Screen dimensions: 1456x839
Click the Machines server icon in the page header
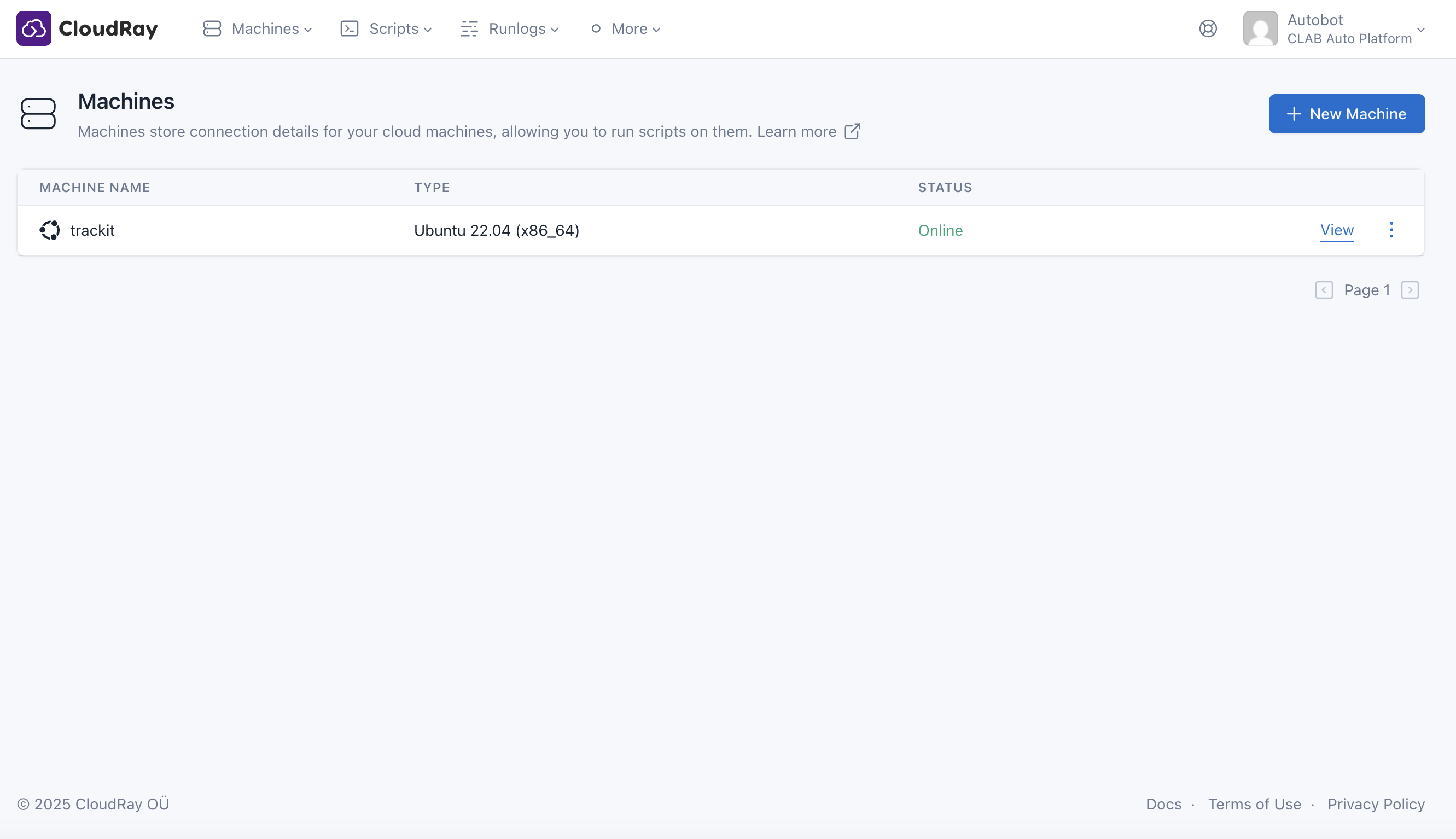[x=38, y=114]
